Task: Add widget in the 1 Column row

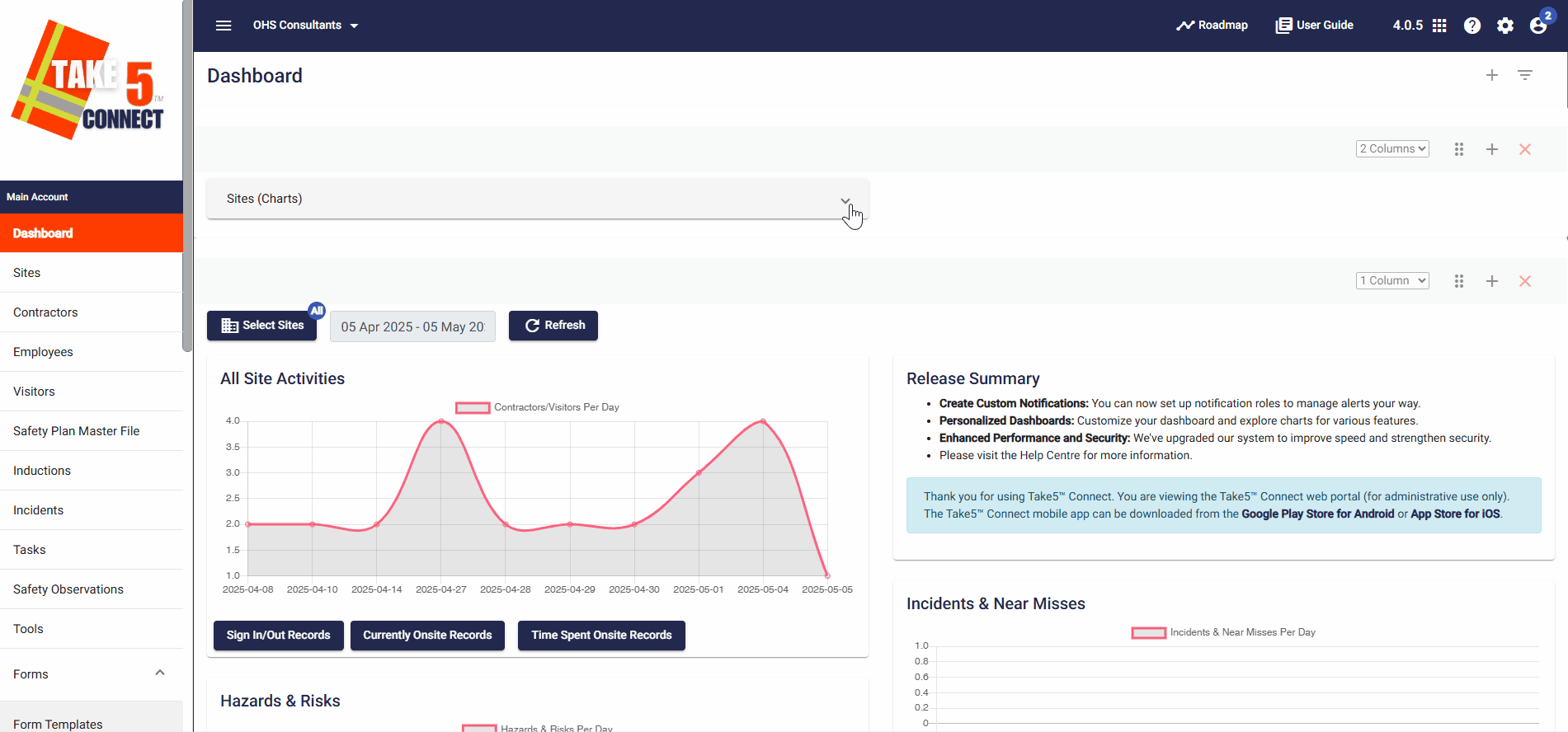Action: [x=1492, y=281]
